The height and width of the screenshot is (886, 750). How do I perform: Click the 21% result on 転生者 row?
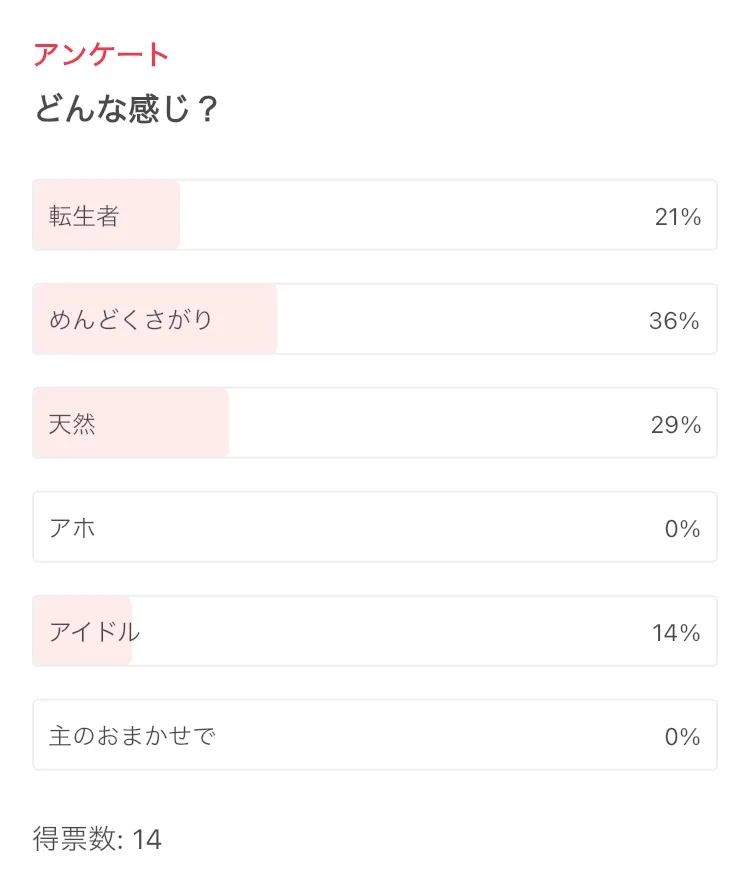coord(677,217)
